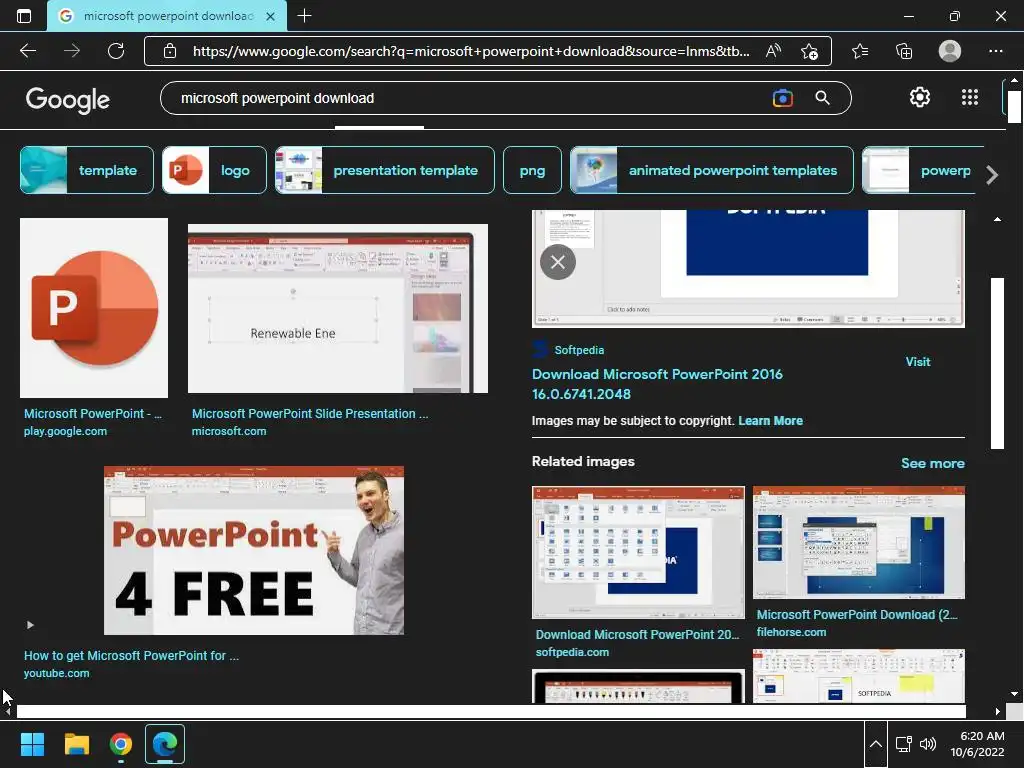Open File Explorer from taskbar
1024x768 pixels.
click(x=76, y=744)
